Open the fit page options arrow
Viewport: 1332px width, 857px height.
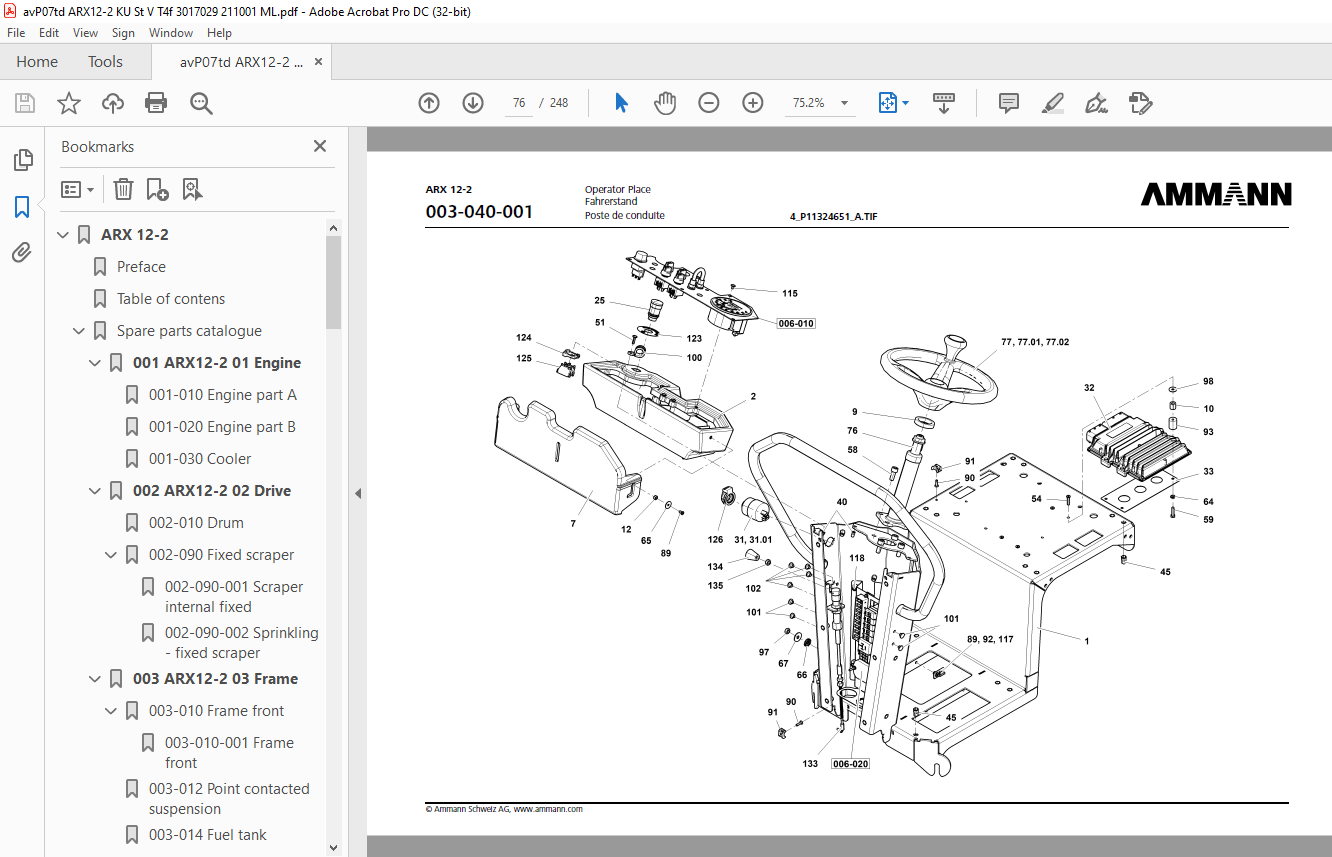click(x=906, y=103)
